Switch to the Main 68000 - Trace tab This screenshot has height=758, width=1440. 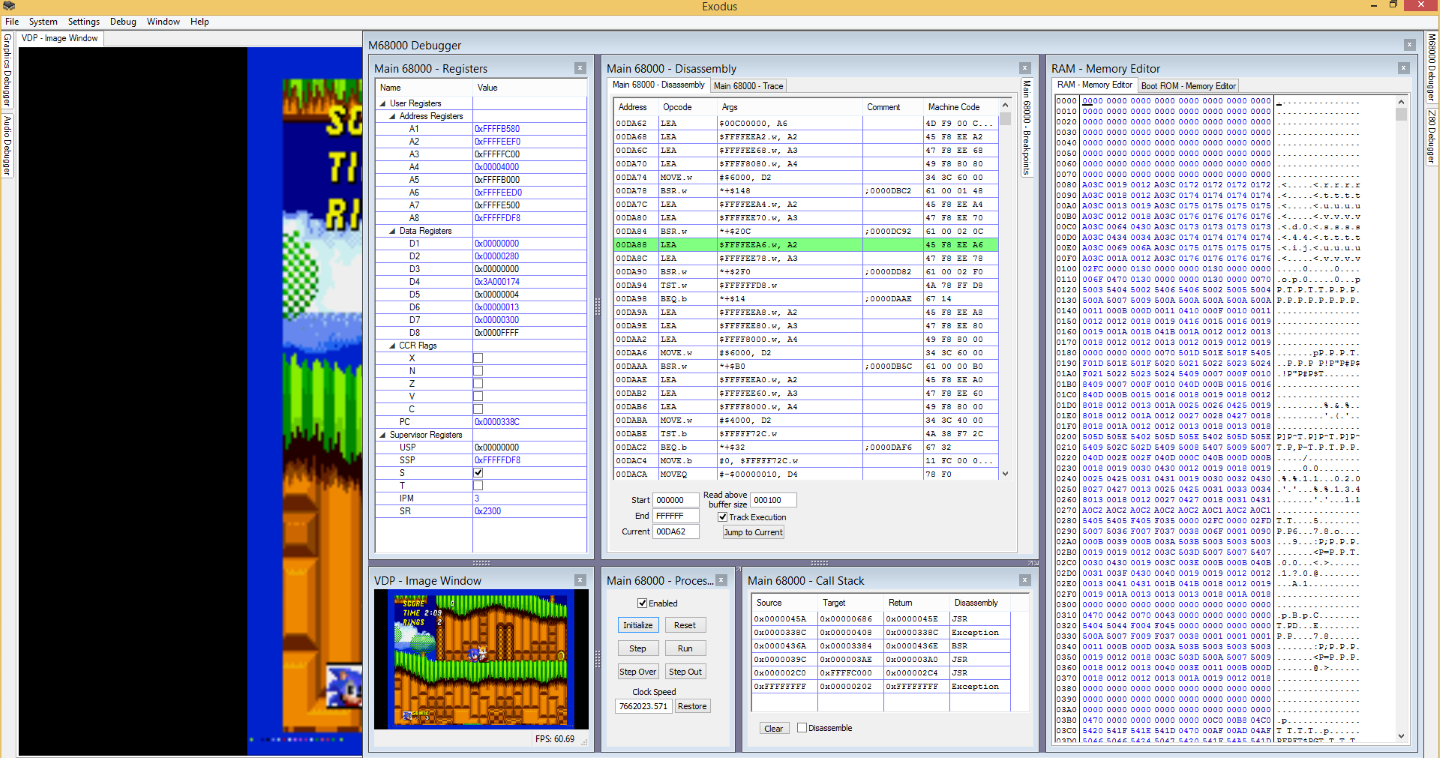(x=748, y=86)
